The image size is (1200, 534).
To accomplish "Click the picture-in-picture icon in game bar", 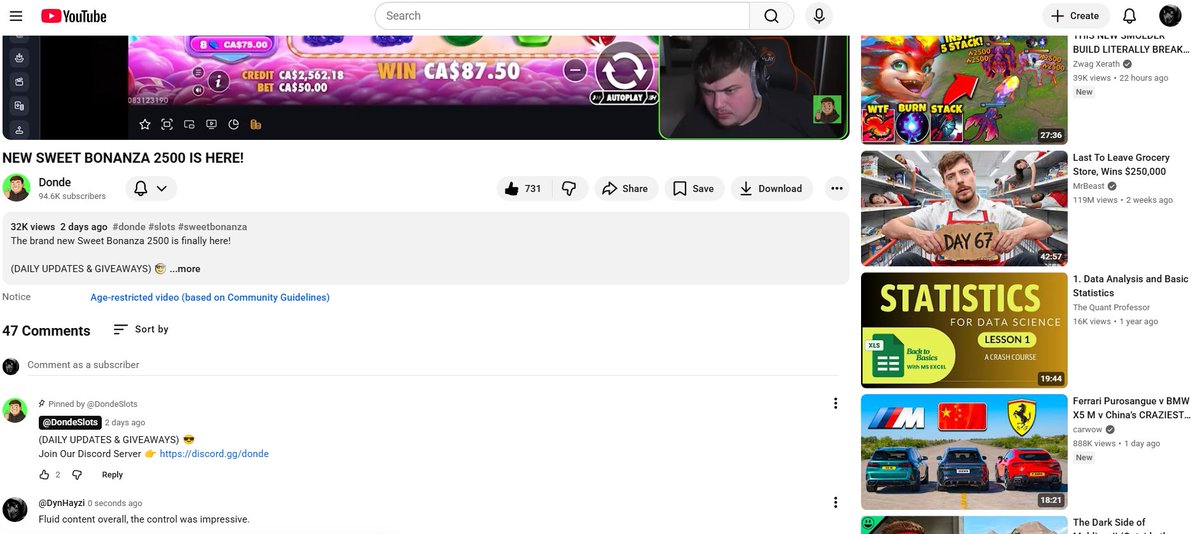I will [x=189, y=124].
